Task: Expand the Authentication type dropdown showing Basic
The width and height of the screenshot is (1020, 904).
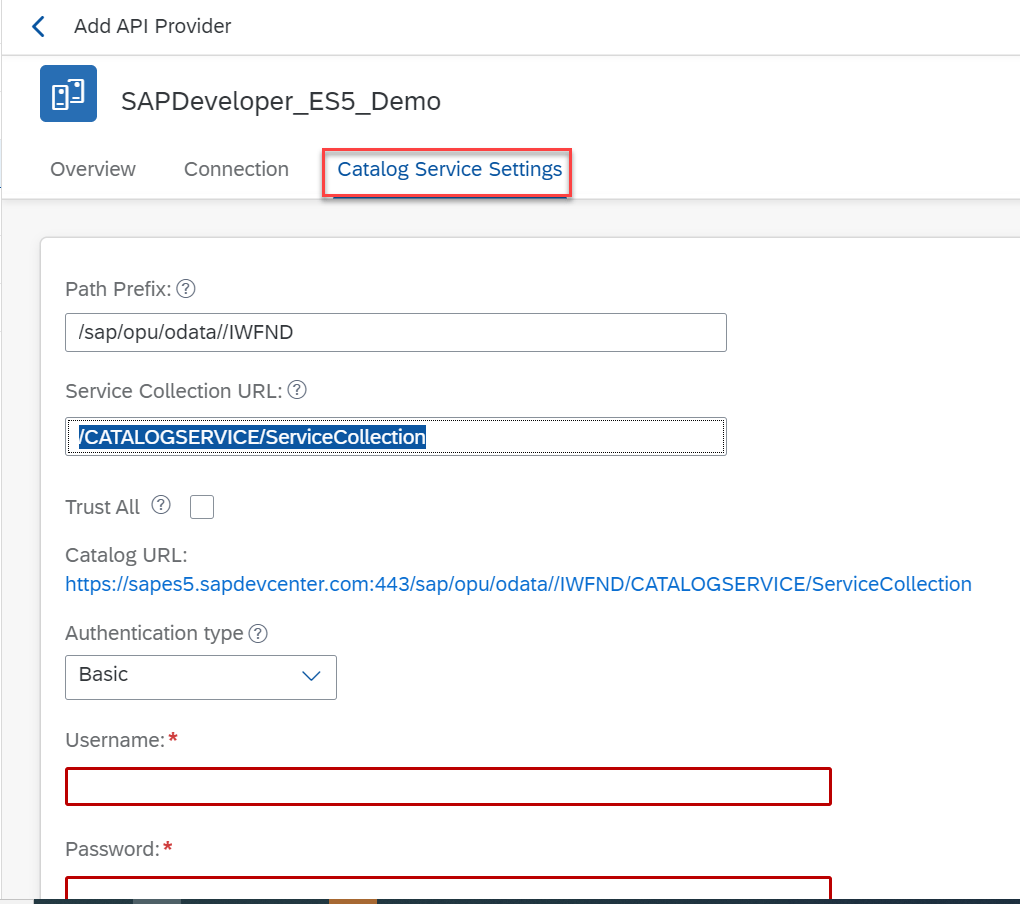Action: pyautogui.click(x=201, y=676)
